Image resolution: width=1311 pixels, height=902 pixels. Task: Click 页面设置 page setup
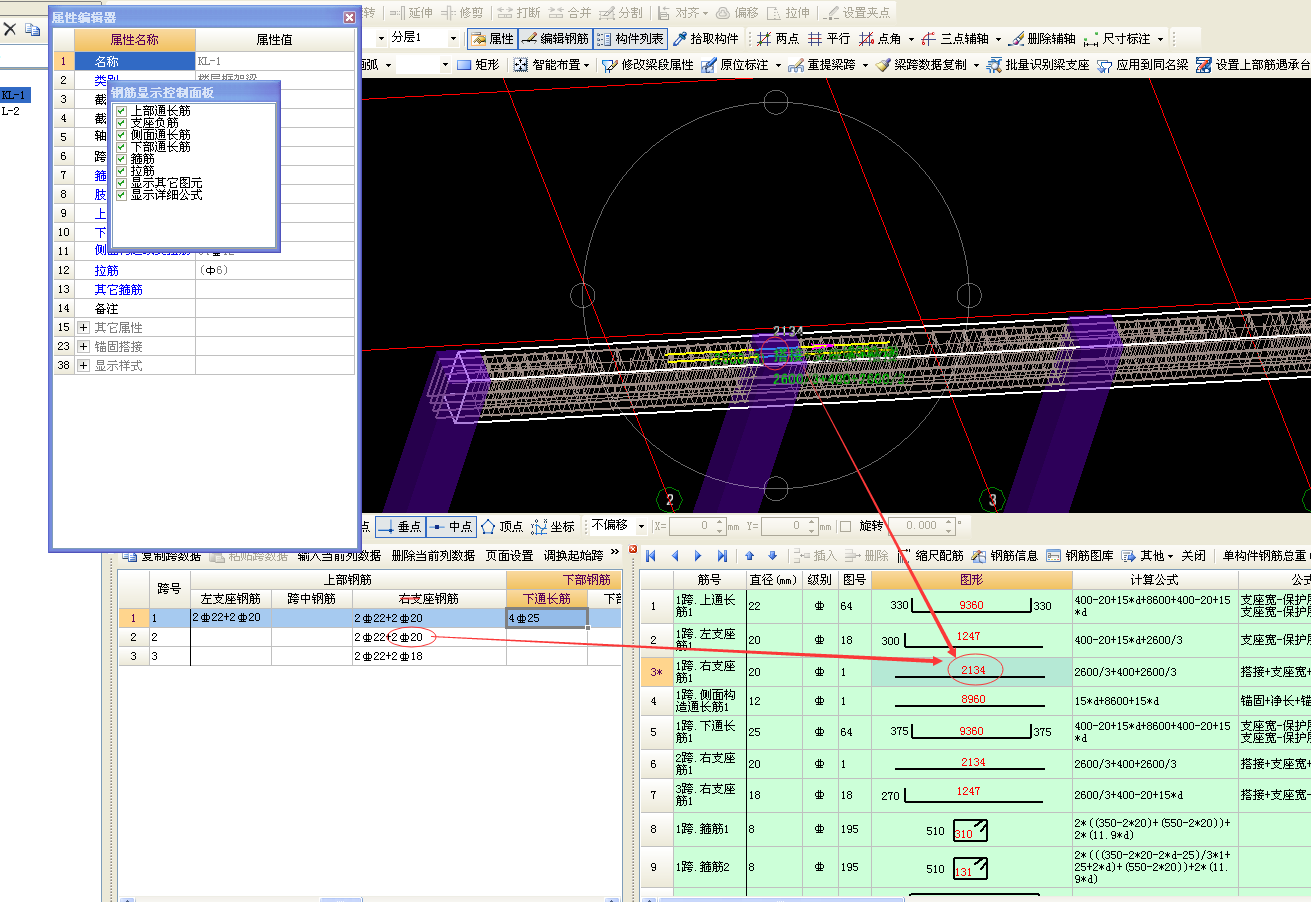[x=510, y=556]
